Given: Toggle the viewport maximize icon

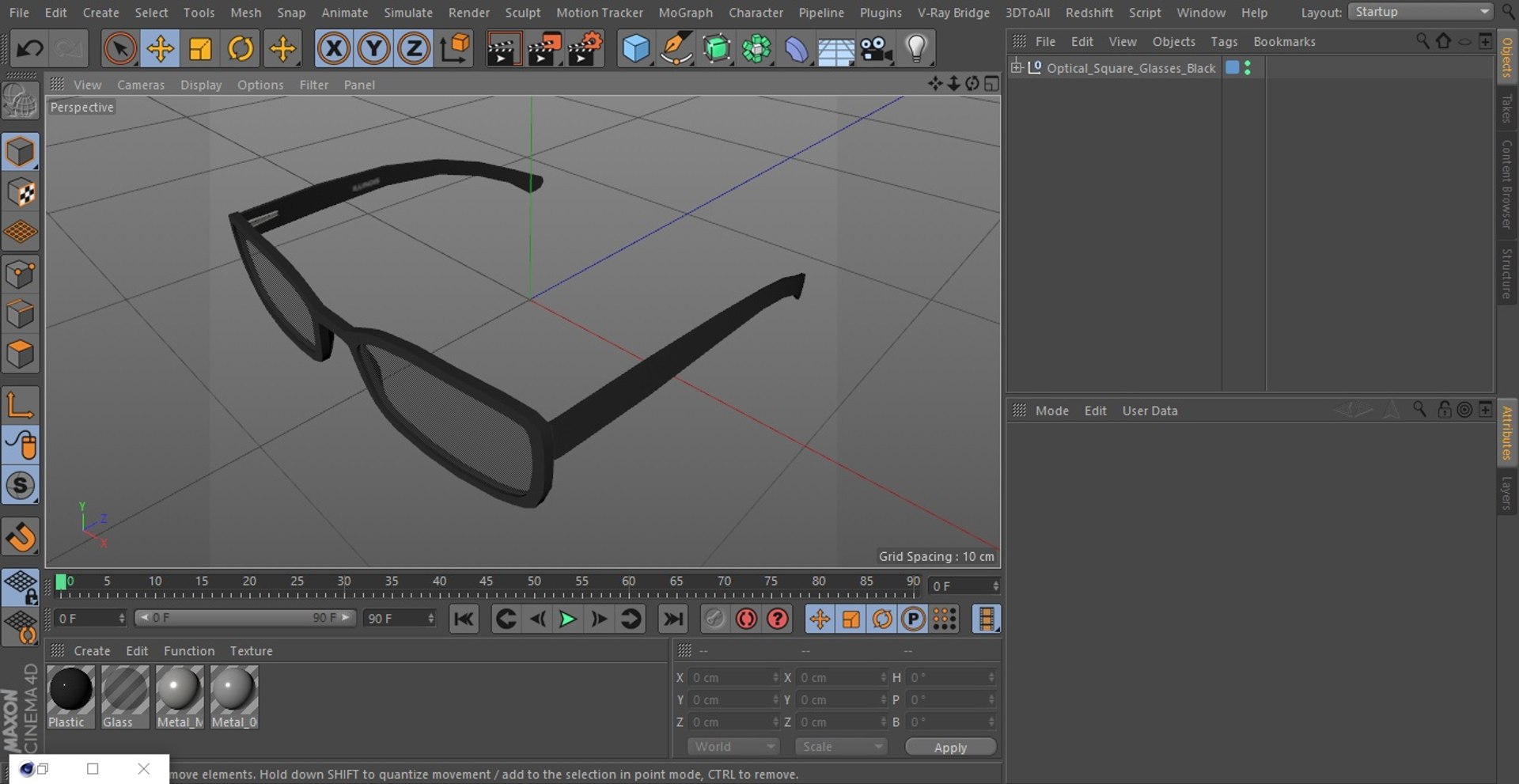Looking at the screenshot, I should click(x=991, y=84).
